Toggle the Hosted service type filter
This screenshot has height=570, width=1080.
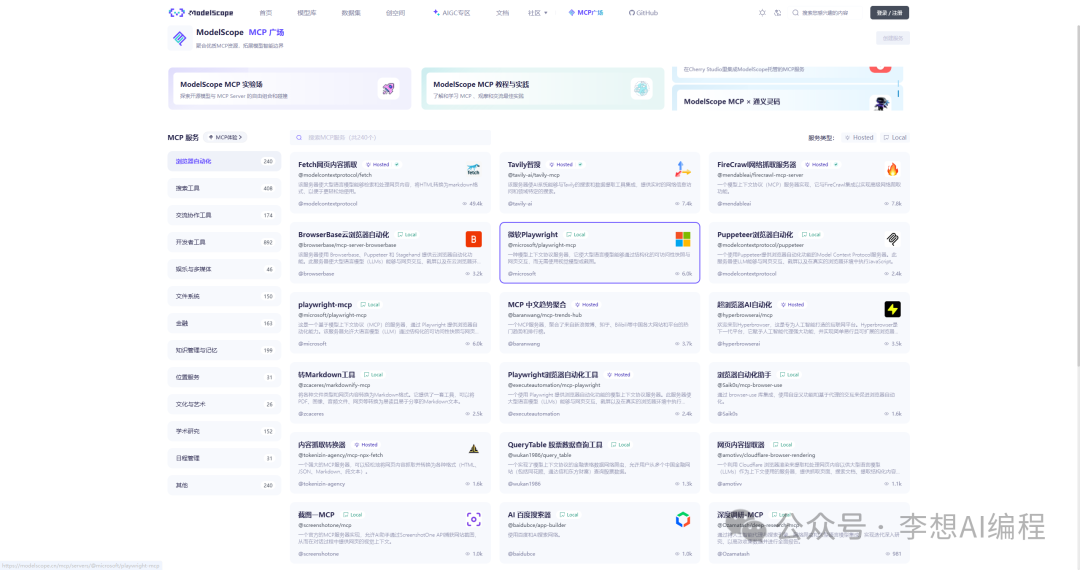[x=859, y=138]
